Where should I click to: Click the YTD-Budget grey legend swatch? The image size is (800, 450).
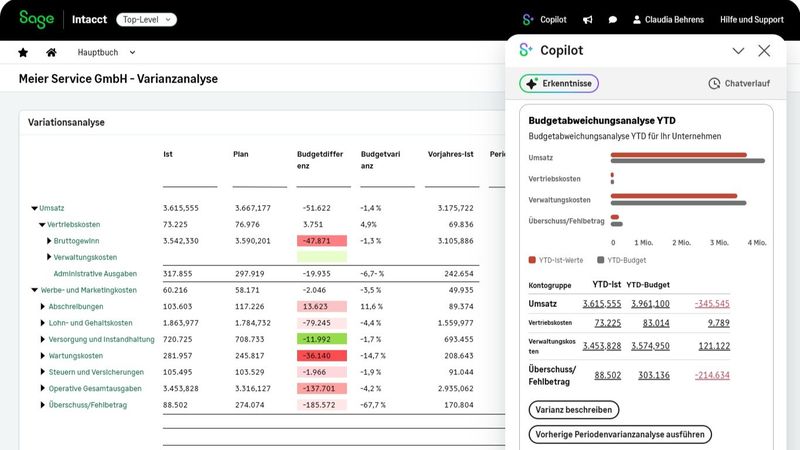coord(601,260)
